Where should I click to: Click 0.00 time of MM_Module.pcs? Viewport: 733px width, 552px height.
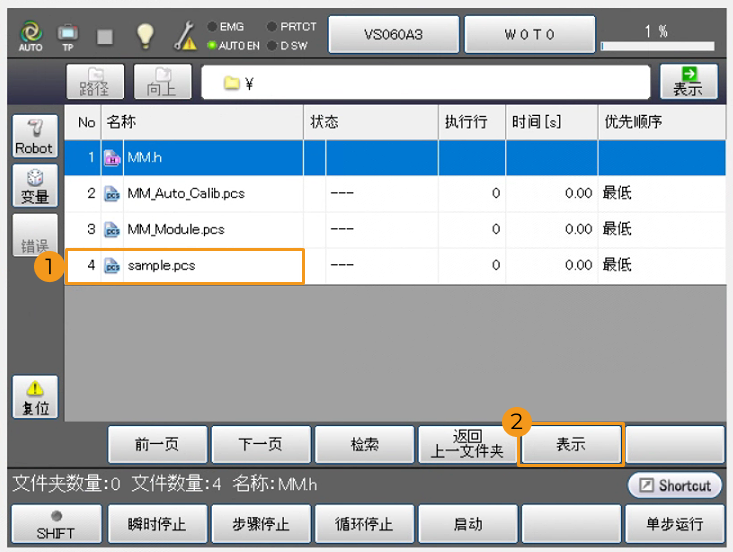point(578,229)
